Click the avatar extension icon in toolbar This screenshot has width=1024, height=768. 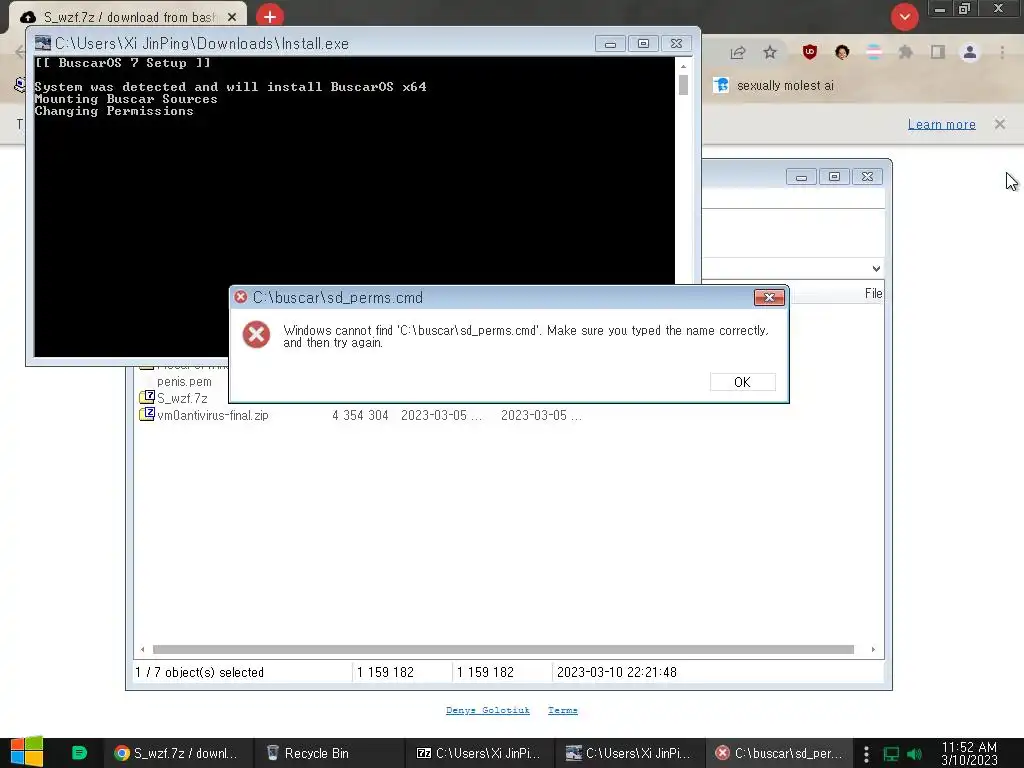pyautogui.click(x=842, y=52)
